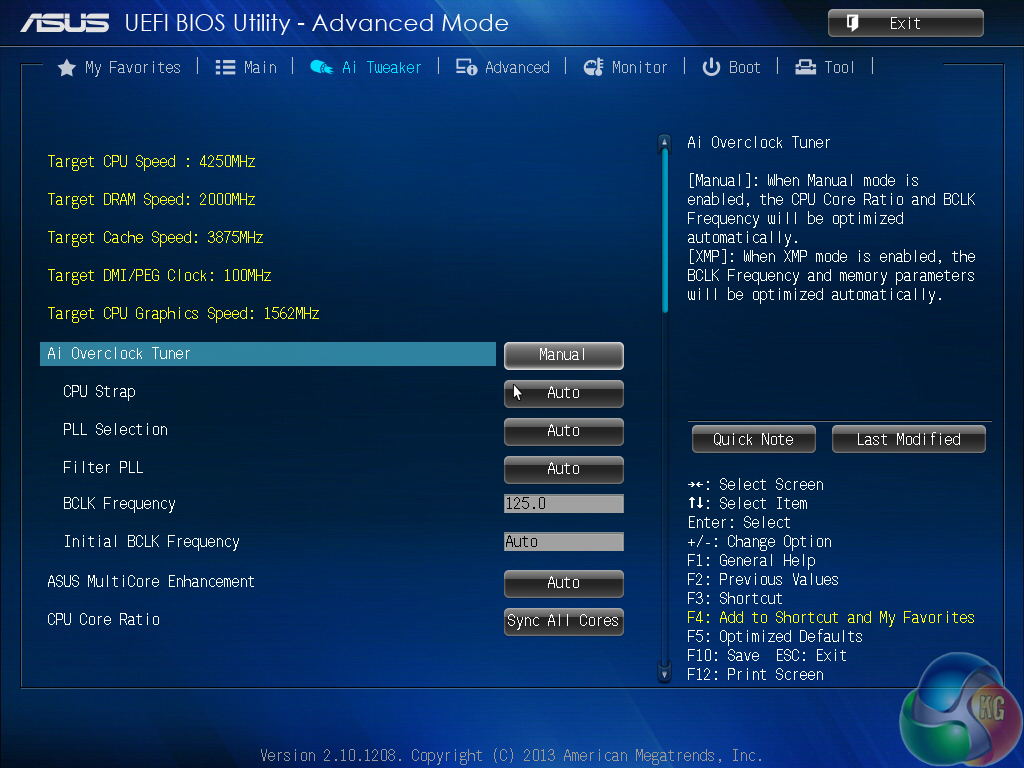Go to the Advanced tab
Image resolution: width=1024 pixels, height=768 pixels.
pos(517,67)
